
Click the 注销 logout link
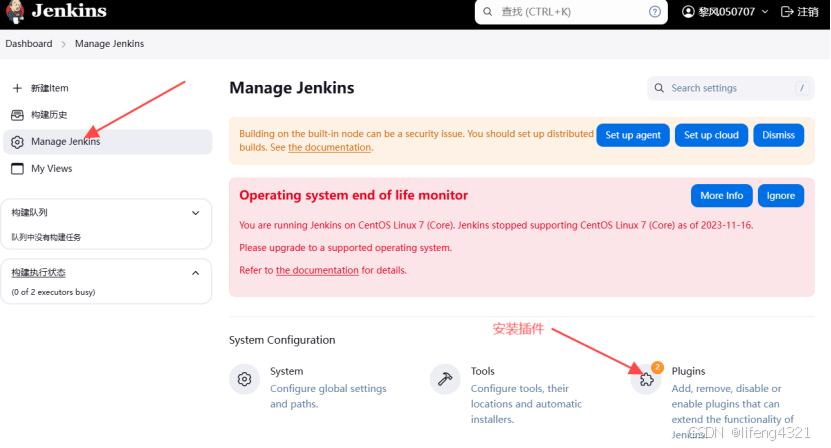808,12
